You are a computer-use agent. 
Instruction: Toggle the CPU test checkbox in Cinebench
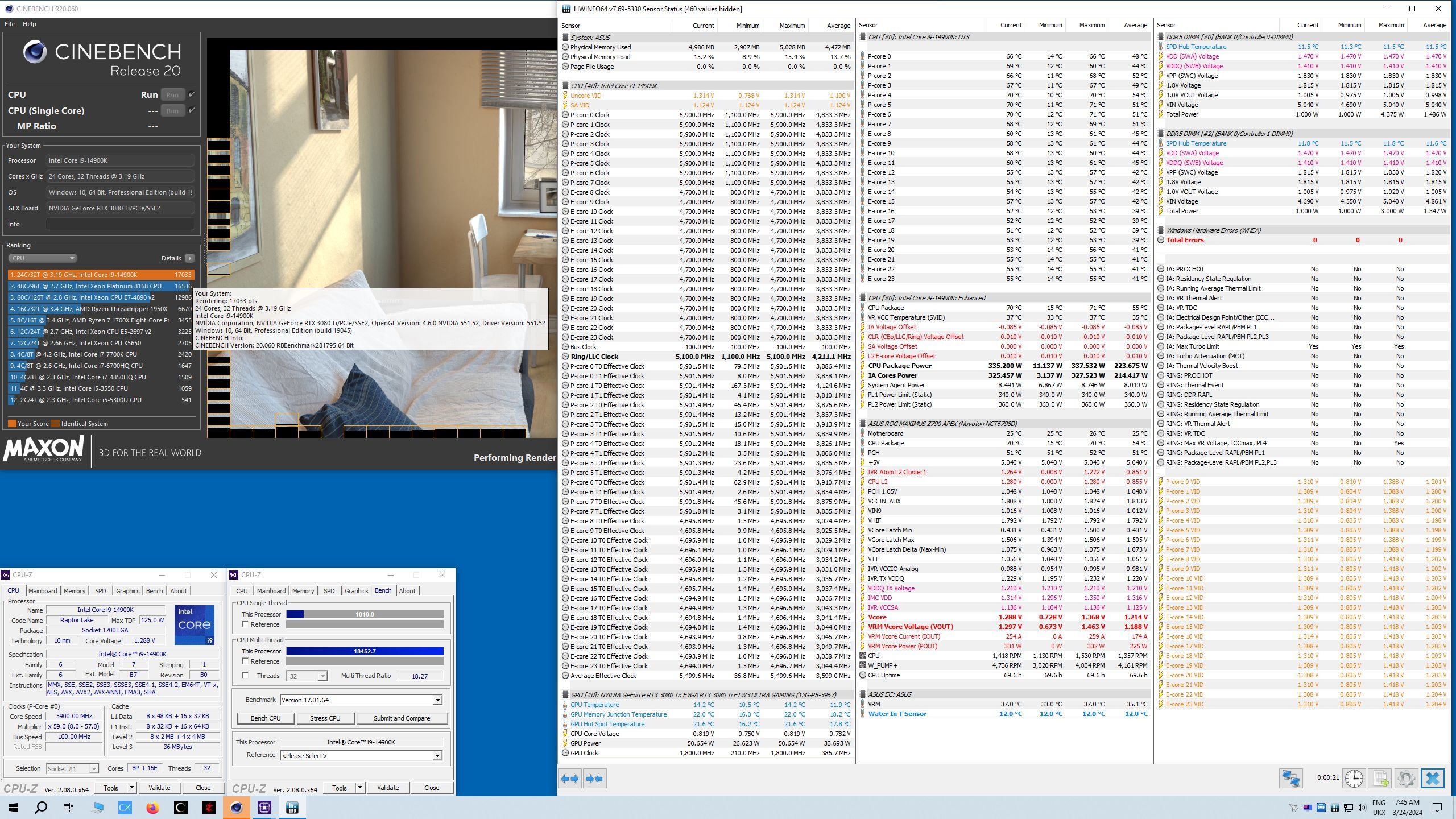coord(192,94)
